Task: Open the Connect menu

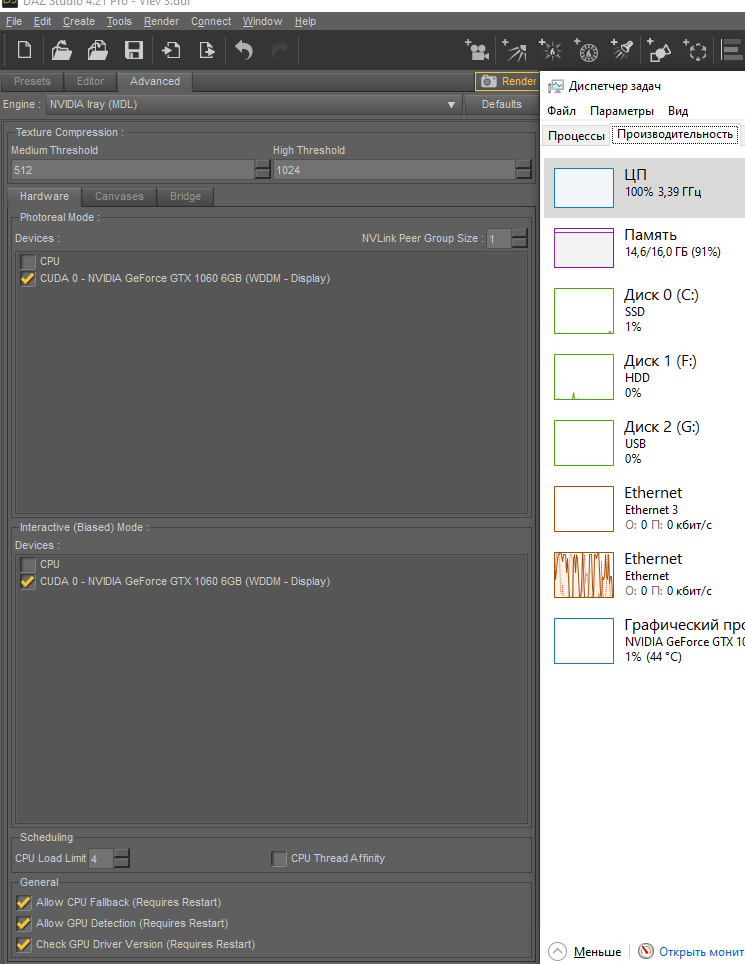Action: (211, 22)
